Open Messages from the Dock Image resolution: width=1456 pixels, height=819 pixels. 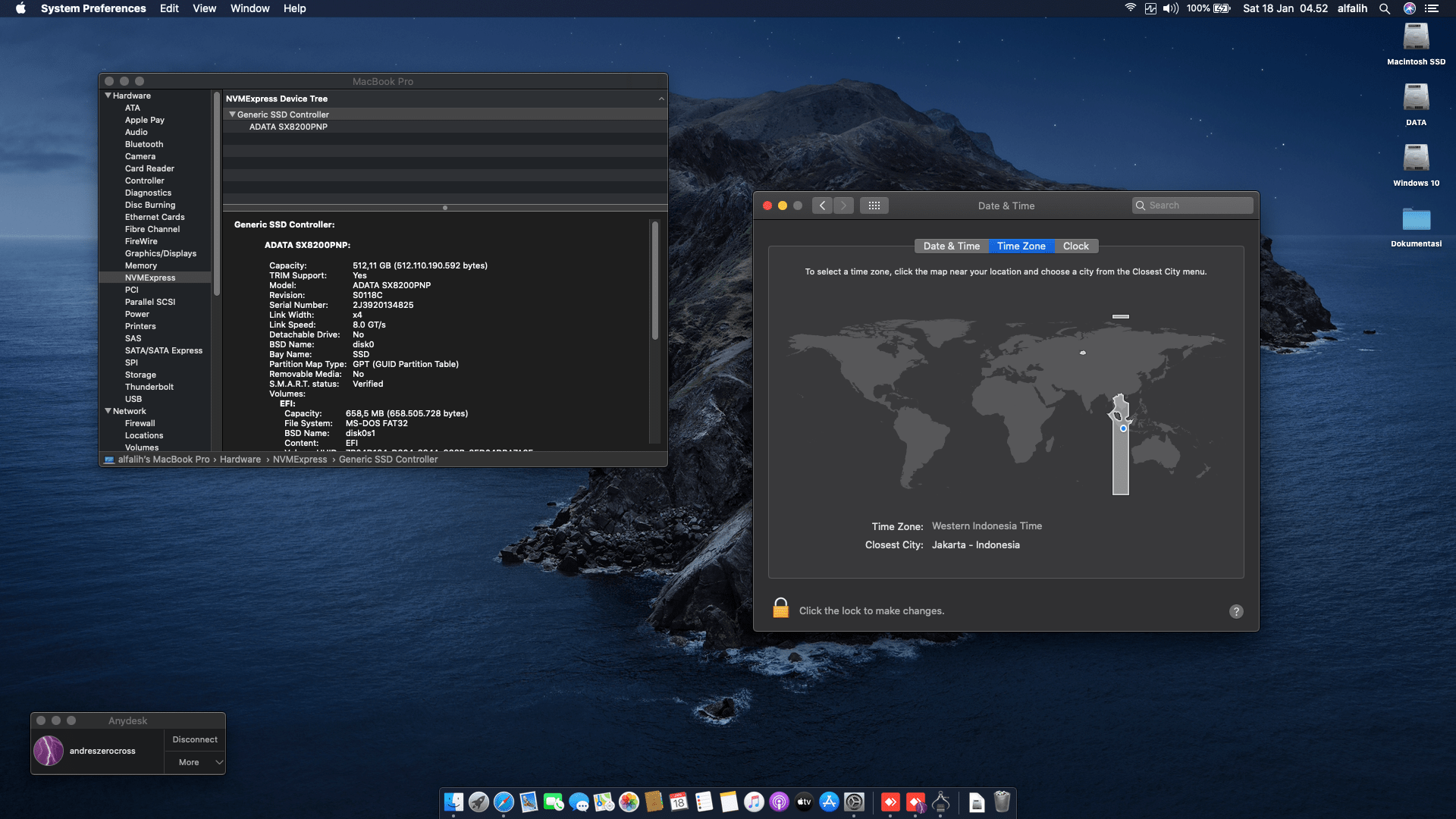point(579,802)
